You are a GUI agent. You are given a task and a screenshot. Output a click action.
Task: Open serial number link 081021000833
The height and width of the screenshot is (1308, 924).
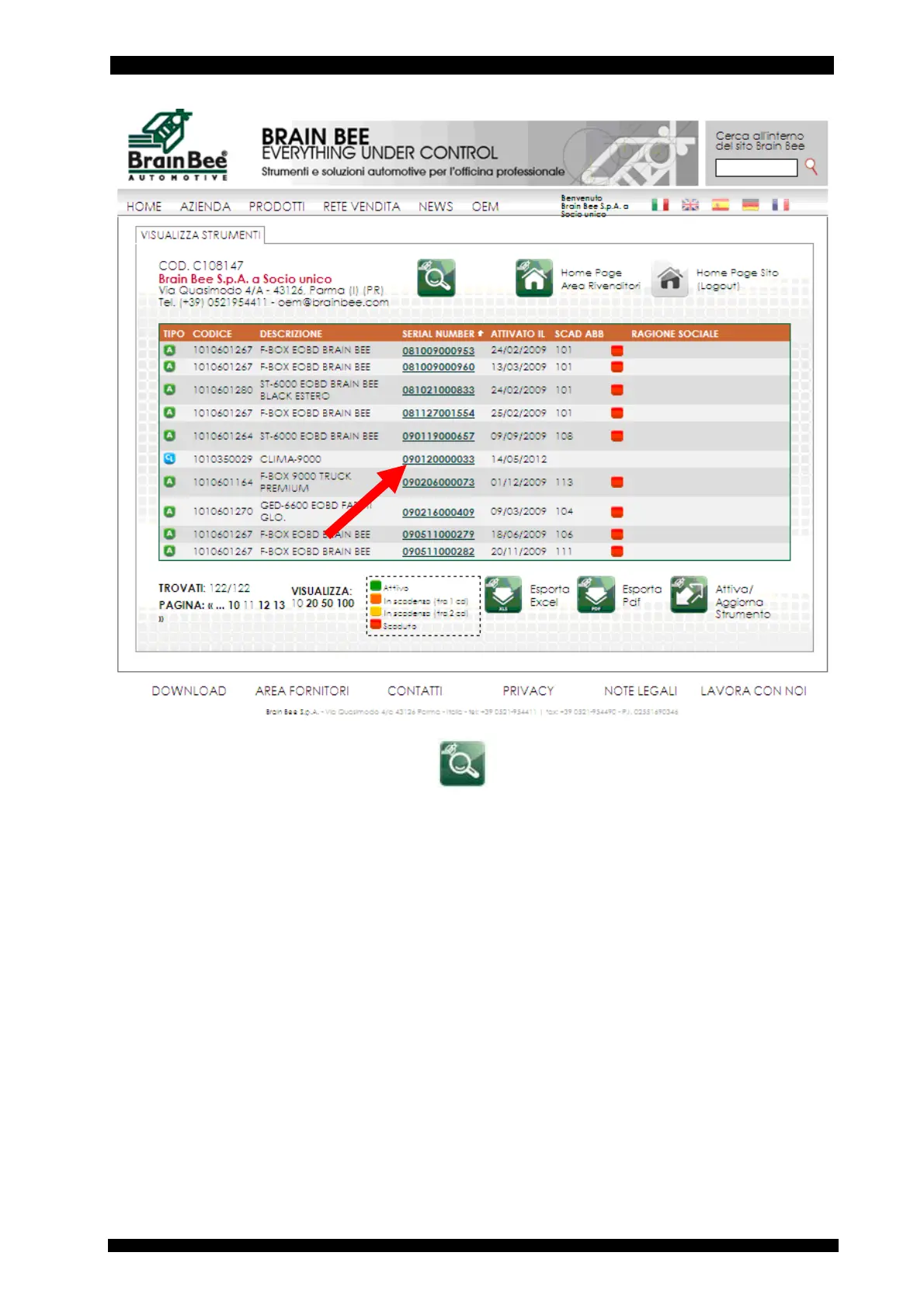point(438,390)
